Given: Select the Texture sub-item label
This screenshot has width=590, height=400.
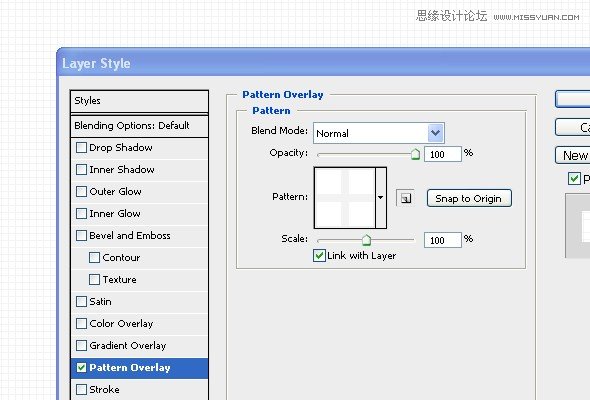Looking at the screenshot, I should [119, 280].
